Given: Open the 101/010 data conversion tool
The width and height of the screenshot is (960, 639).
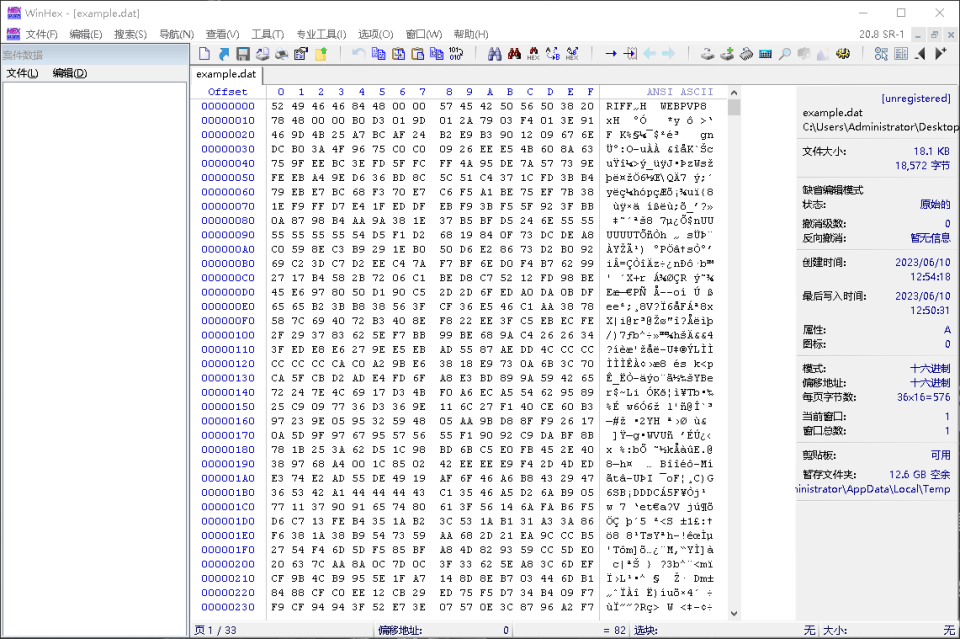Looking at the screenshot, I should tap(456, 53).
